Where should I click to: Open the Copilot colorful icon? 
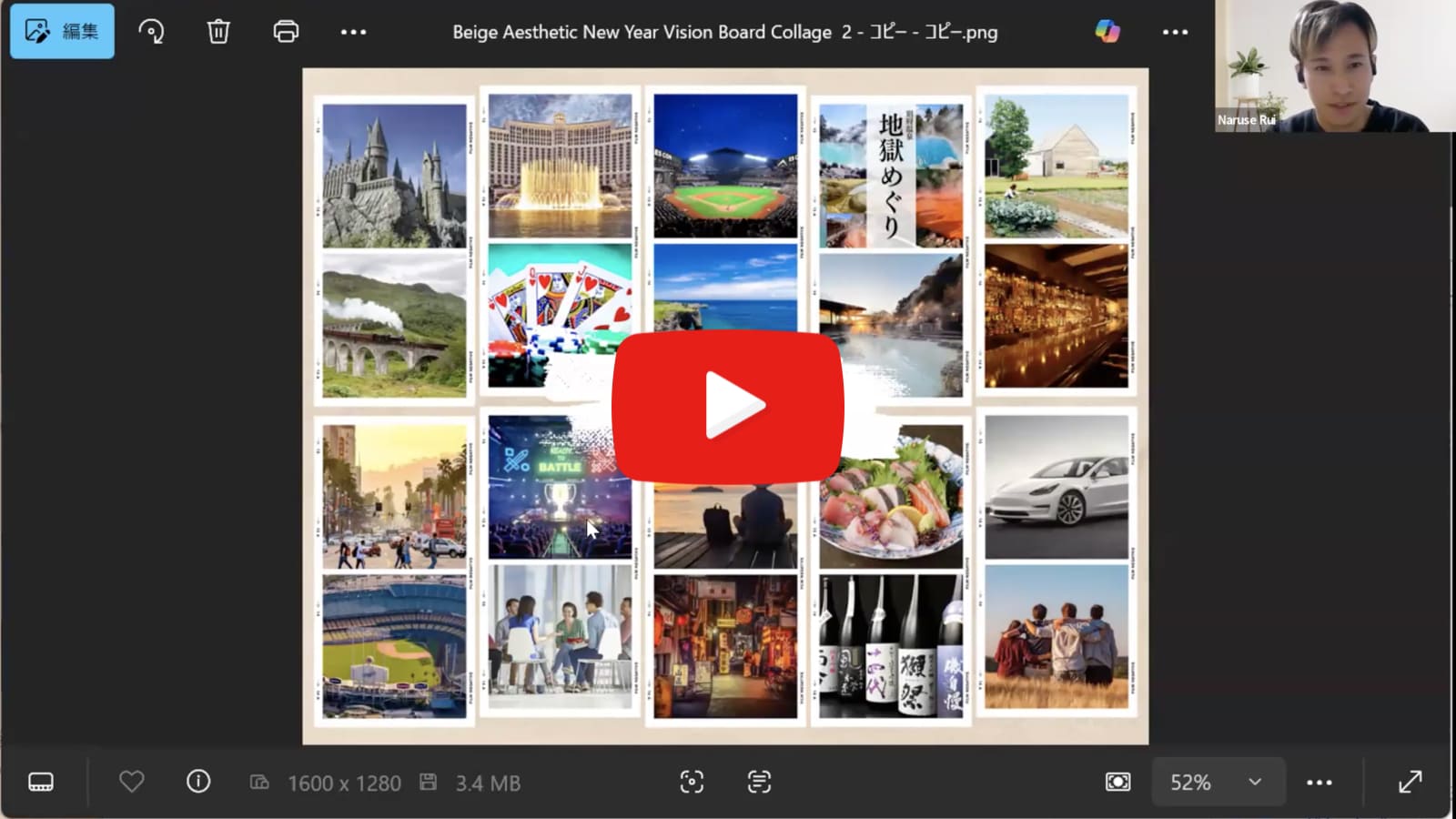[1107, 32]
